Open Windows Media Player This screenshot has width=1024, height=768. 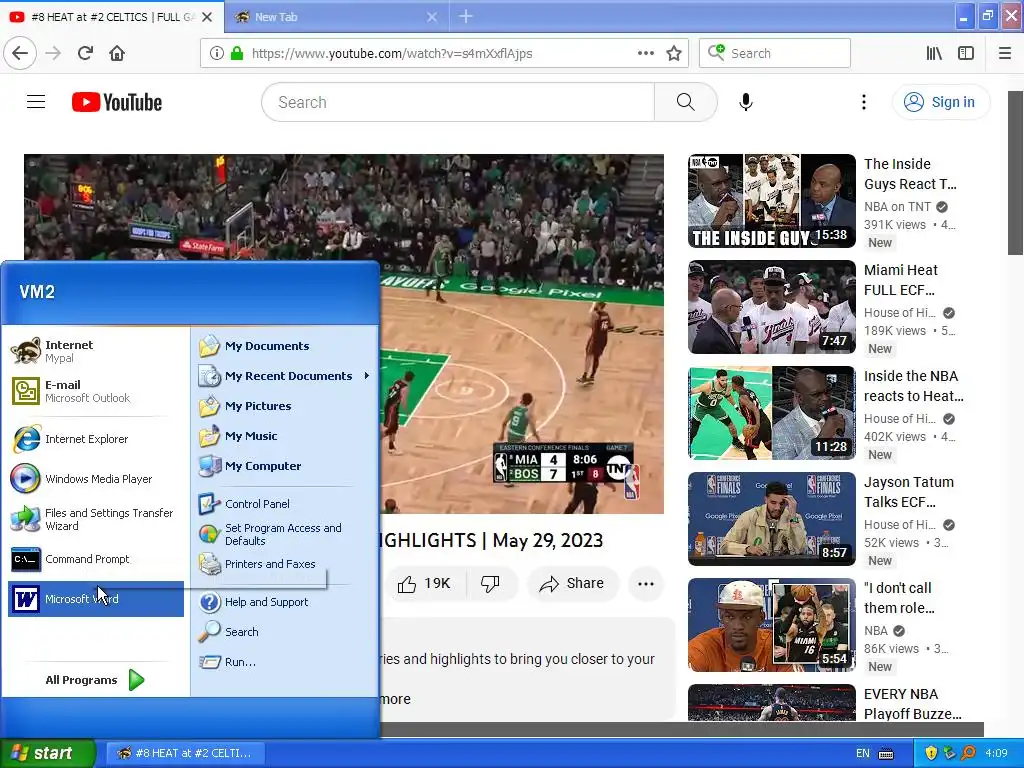pyautogui.click(x=96, y=479)
